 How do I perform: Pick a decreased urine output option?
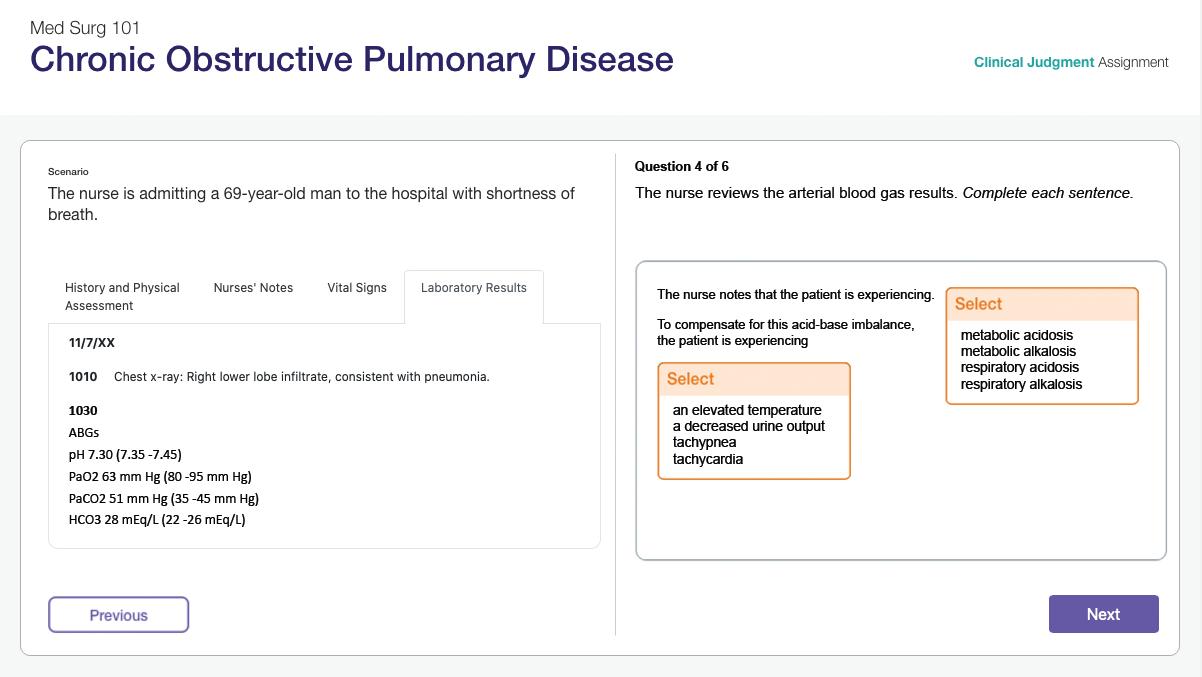click(x=748, y=426)
